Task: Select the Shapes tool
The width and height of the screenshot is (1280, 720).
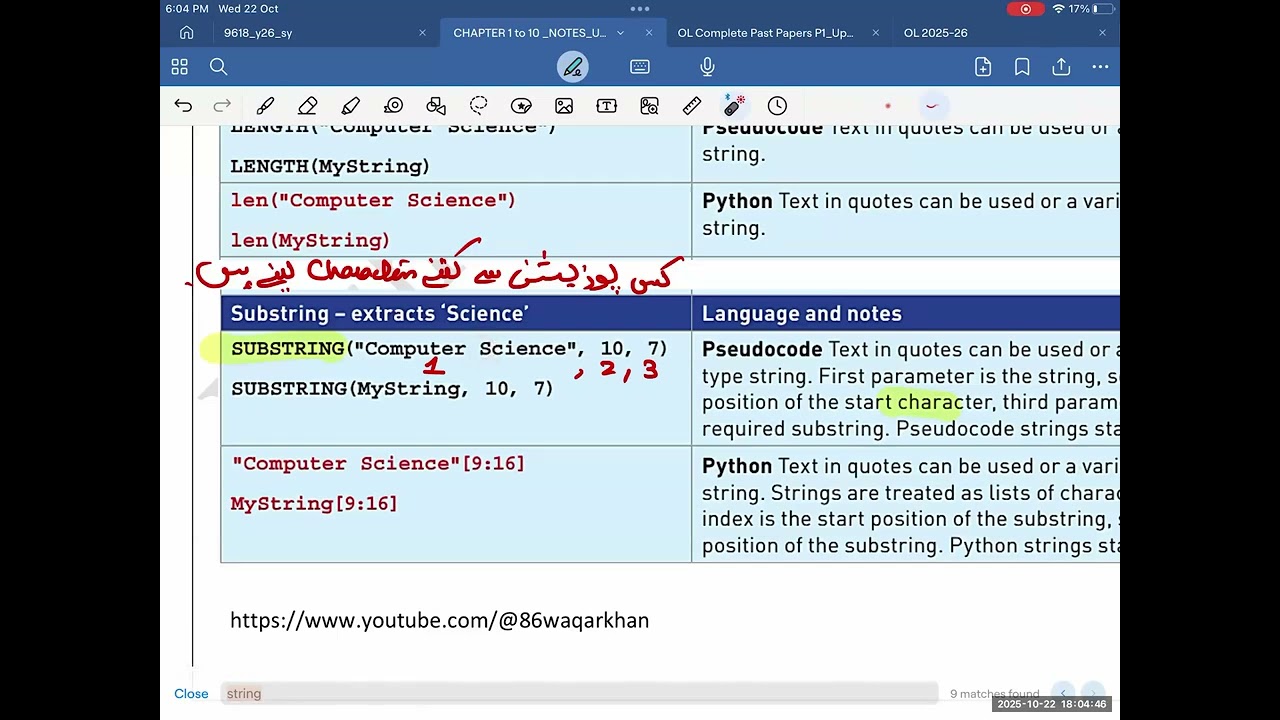Action: (x=436, y=106)
